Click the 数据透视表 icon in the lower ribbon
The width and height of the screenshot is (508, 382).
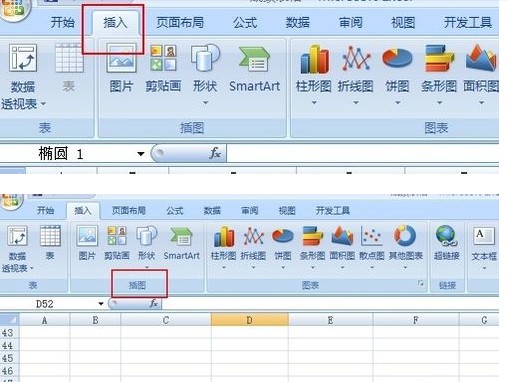[17, 236]
